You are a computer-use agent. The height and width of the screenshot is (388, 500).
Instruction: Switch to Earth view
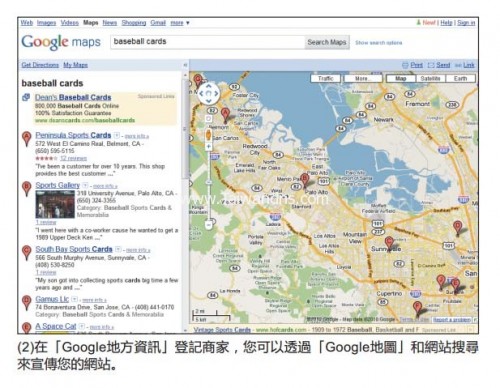pos(460,78)
